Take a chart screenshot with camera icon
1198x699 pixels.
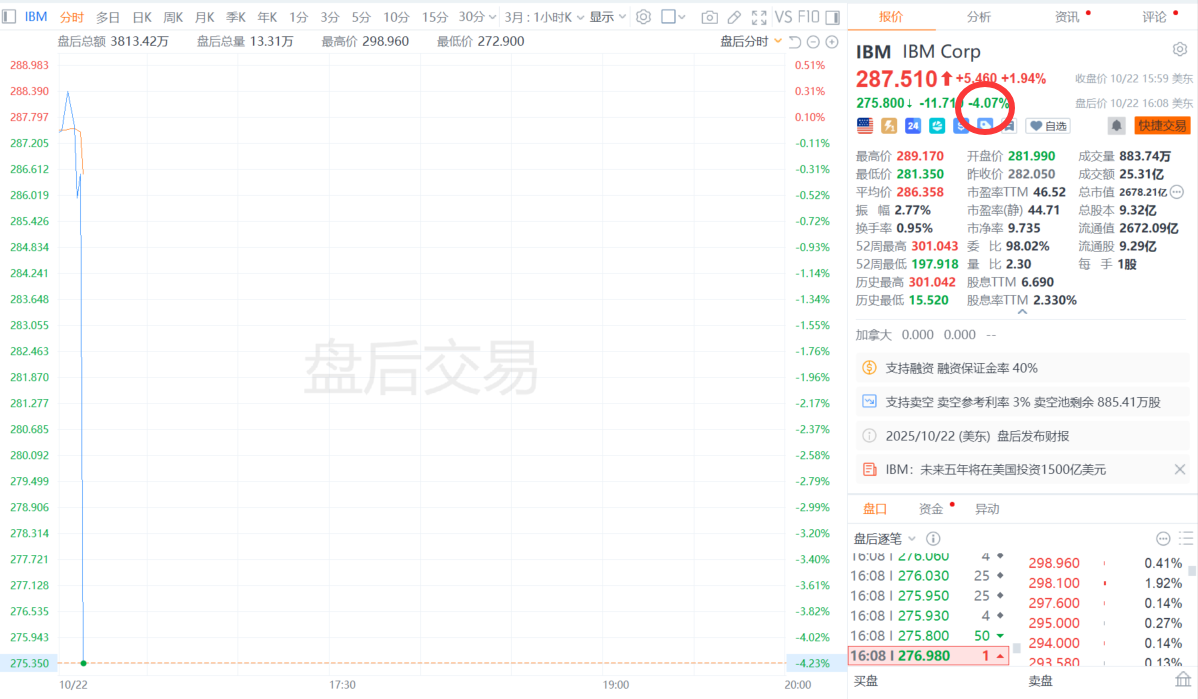(709, 17)
